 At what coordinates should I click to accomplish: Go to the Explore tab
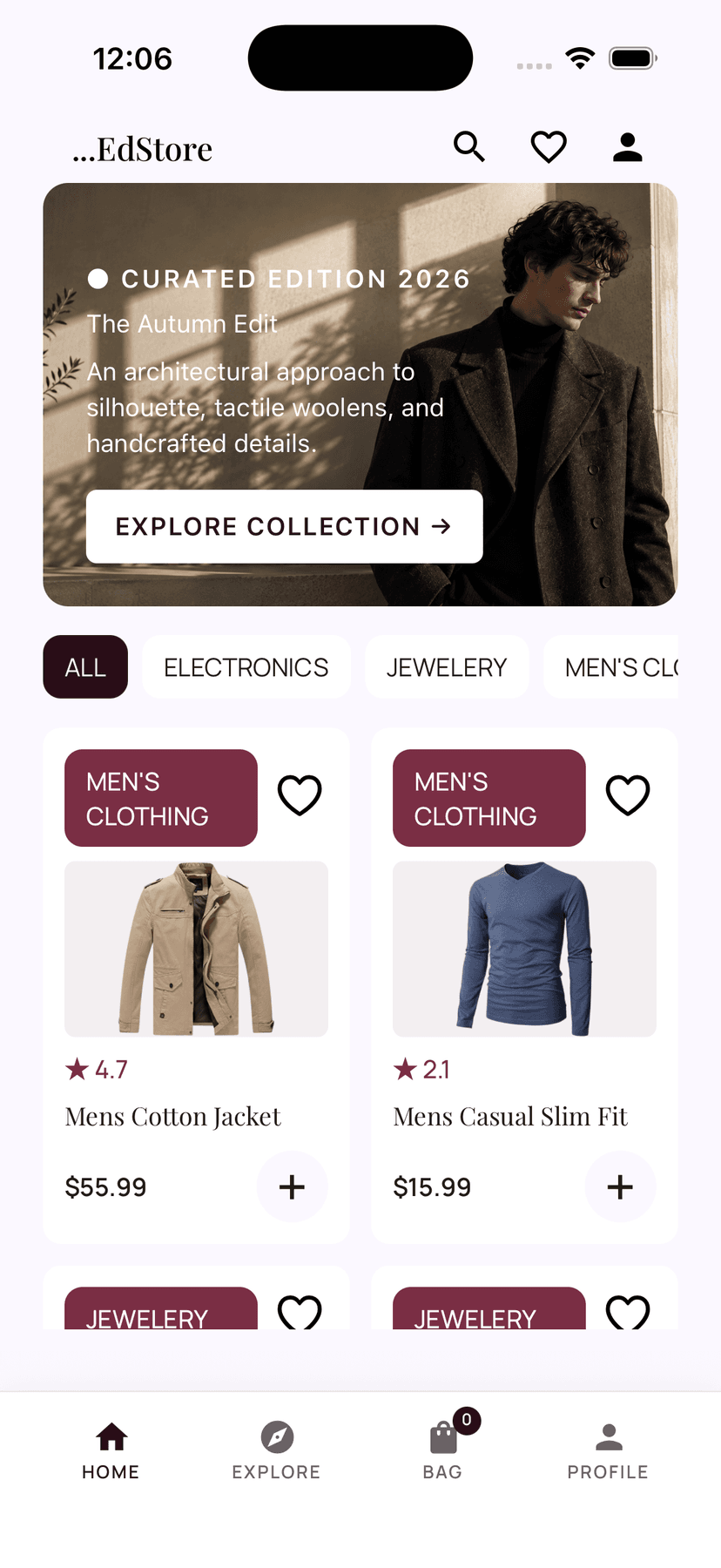point(276,1450)
